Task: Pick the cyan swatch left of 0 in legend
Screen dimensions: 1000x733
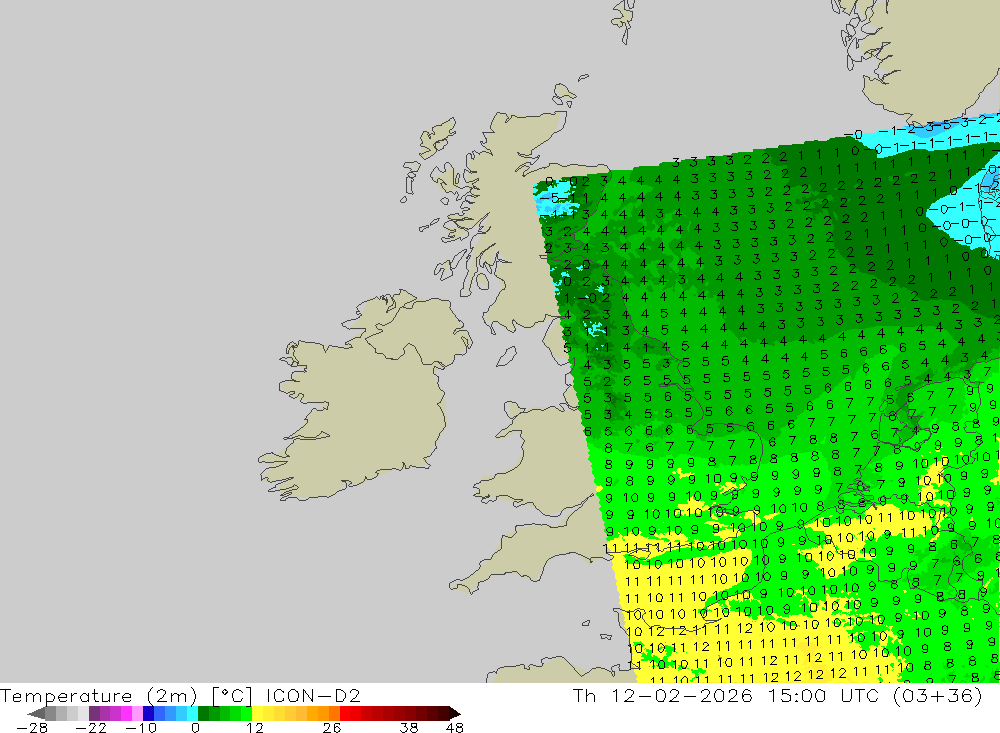Action: tap(192, 713)
